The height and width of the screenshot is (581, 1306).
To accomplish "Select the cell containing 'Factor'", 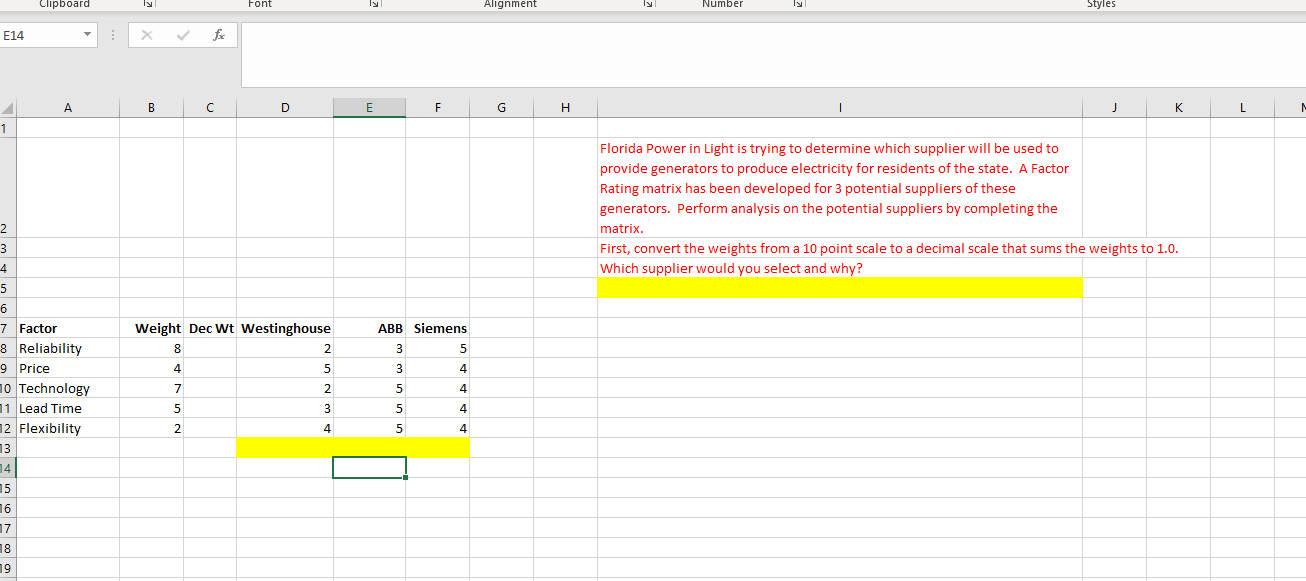I will tap(67, 328).
